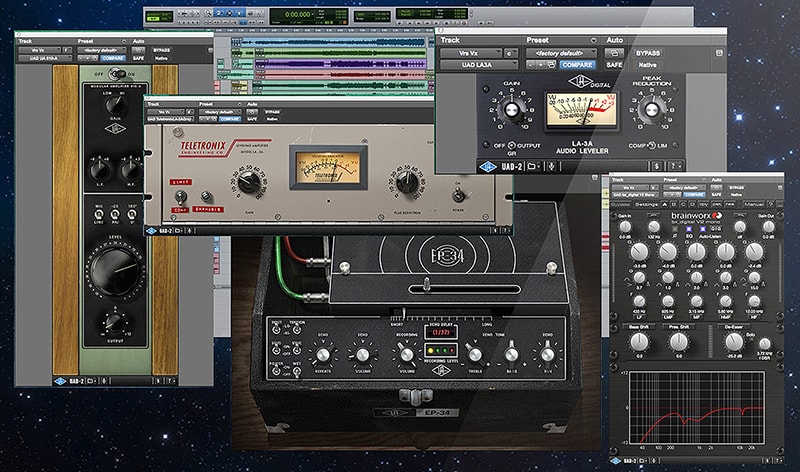The image size is (800, 472).
Task: Open the Preset menu arrow in LA-3A header
Action: pos(593,40)
